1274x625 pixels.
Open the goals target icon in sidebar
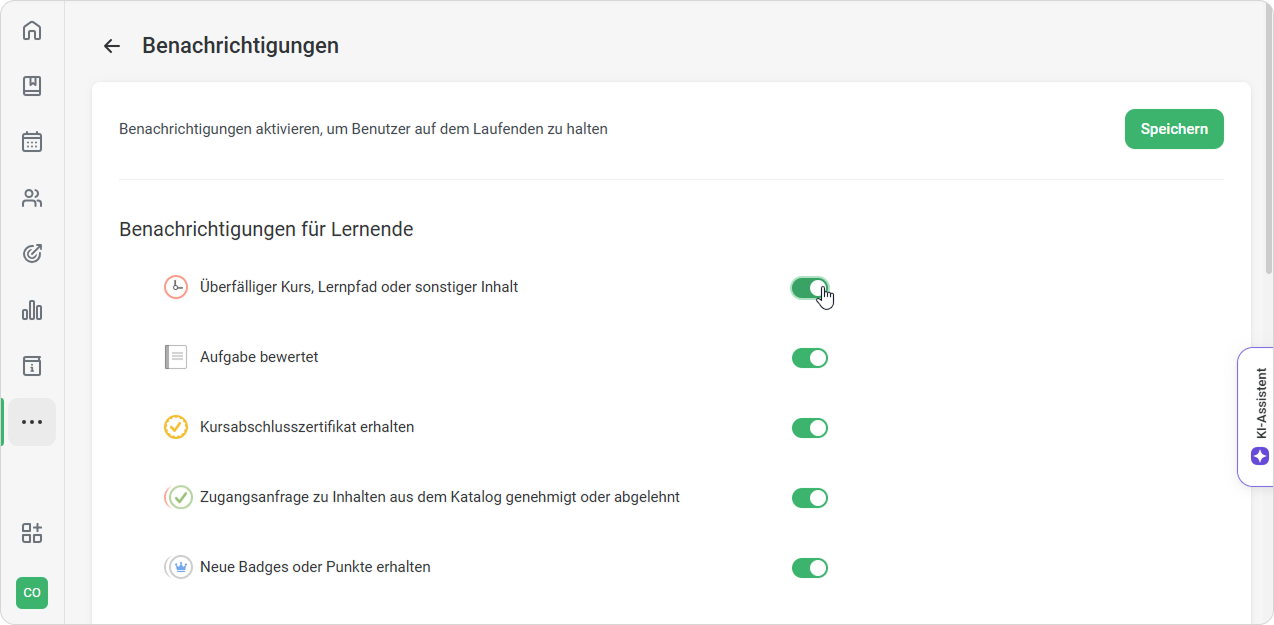[32, 254]
